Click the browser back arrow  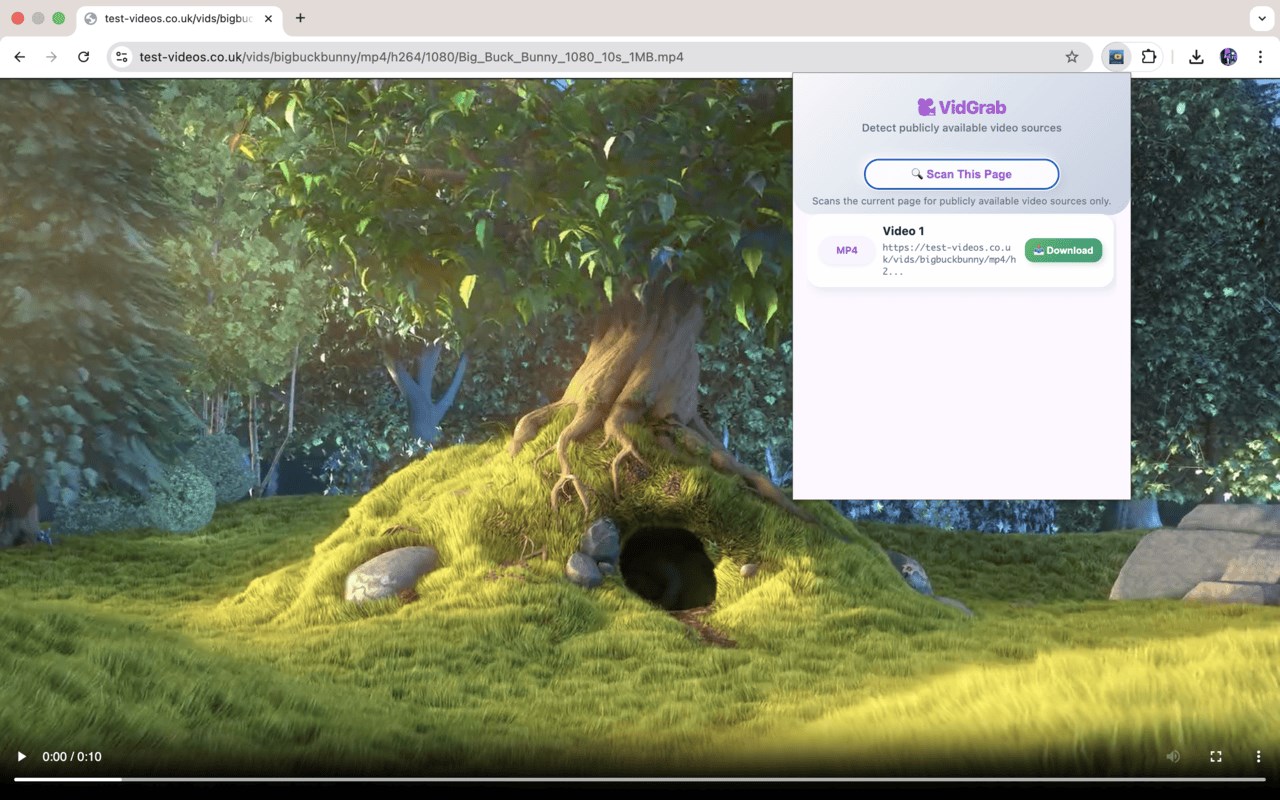tap(20, 57)
